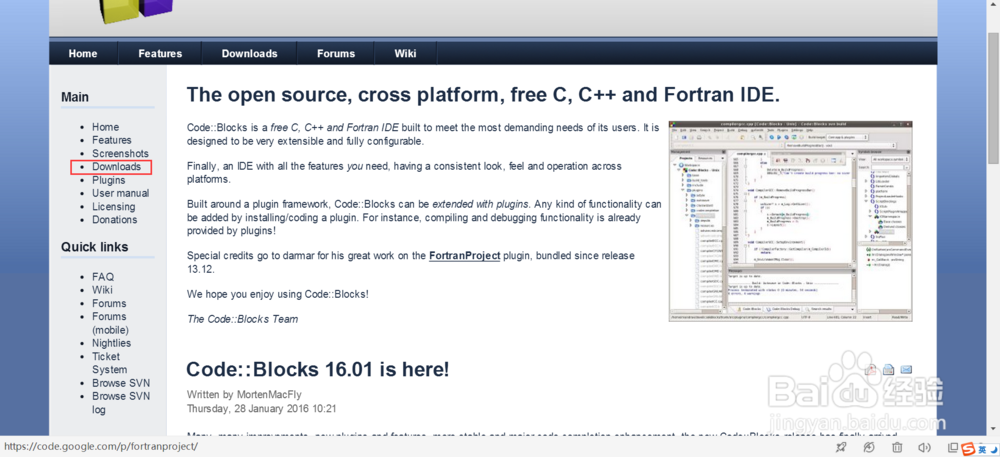Open Forums under Quick links

pos(109,303)
